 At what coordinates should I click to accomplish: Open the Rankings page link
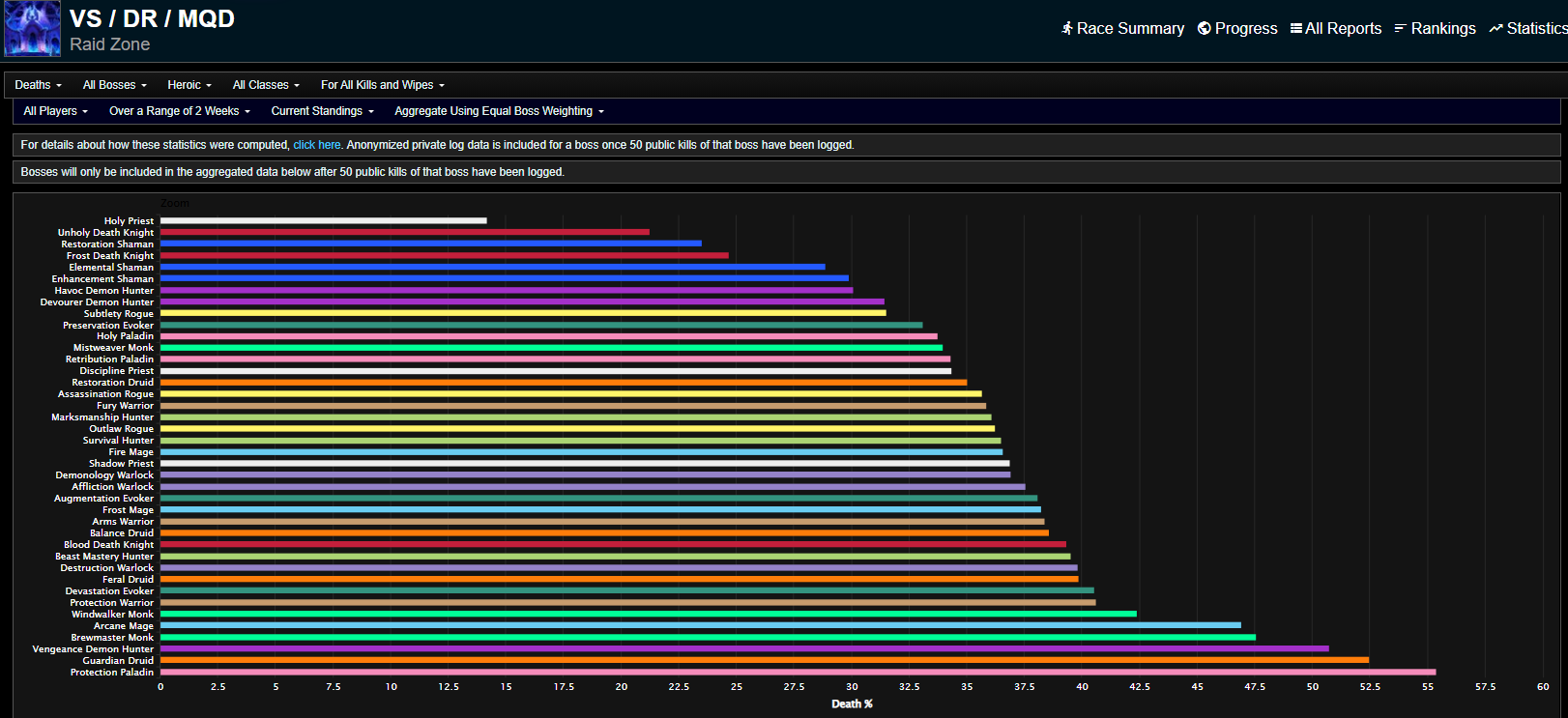pyautogui.click(x=1442, y=29)
